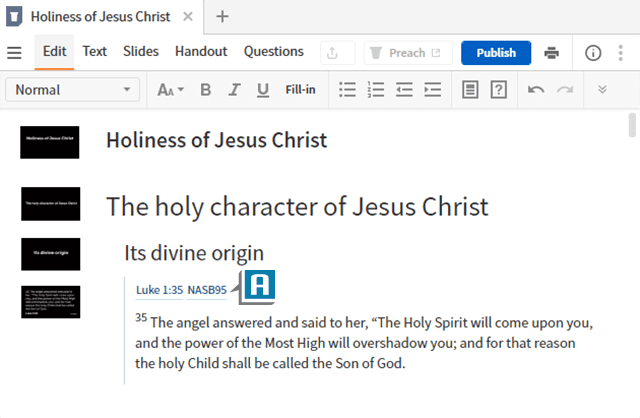Open the font size dropdown
Screen dimensions: 640x418
pyautogui.click(x=170, y=90)
